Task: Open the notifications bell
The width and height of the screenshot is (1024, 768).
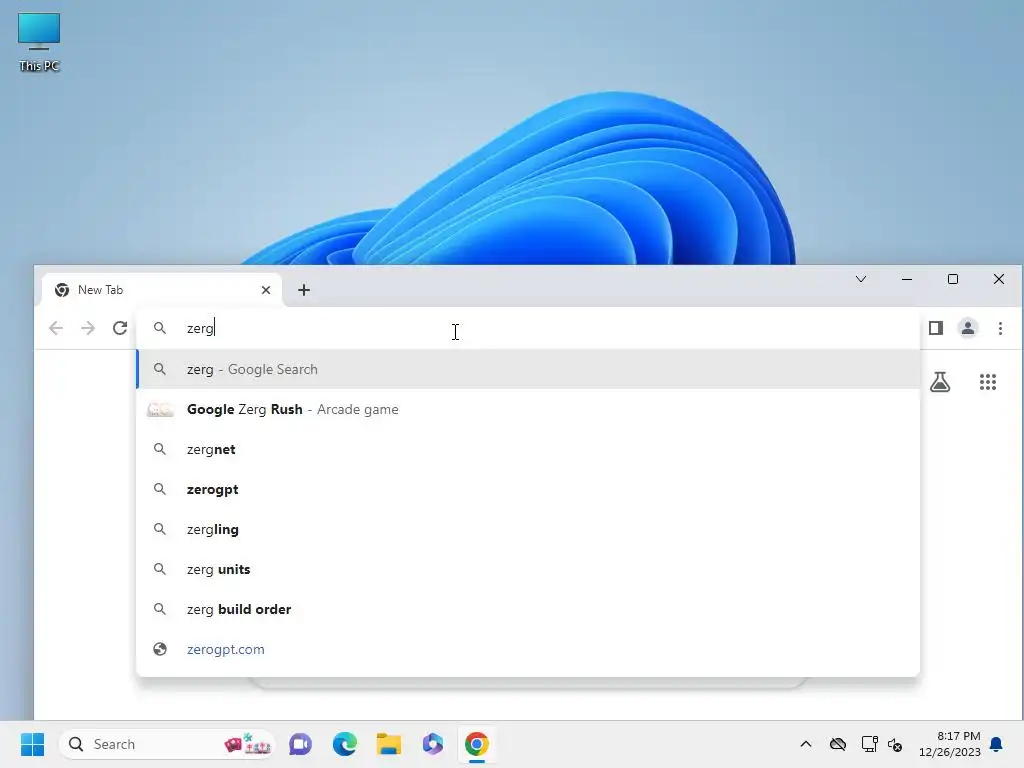Action: pos(997,744)
